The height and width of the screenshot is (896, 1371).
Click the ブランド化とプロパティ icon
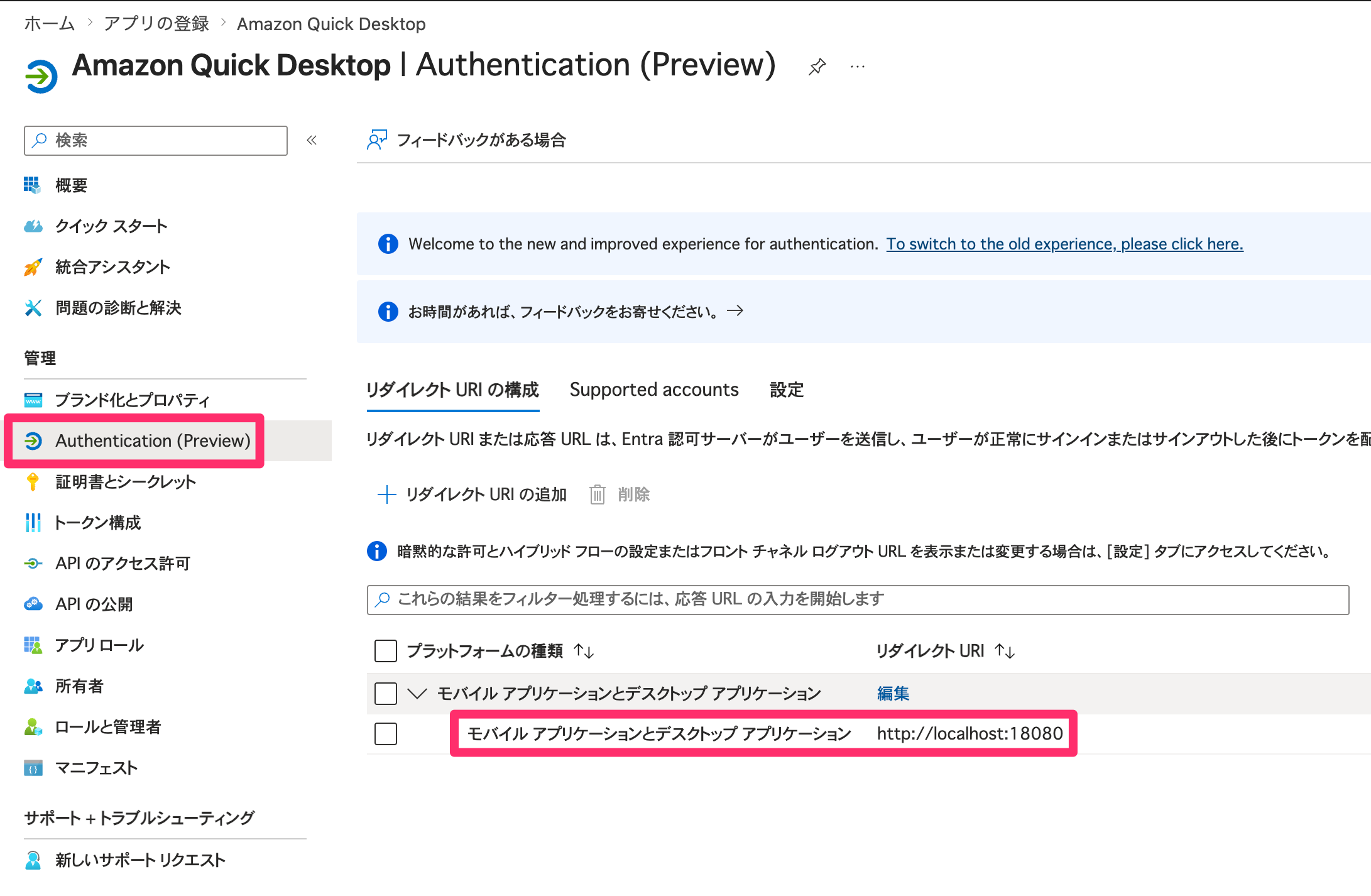33,400
